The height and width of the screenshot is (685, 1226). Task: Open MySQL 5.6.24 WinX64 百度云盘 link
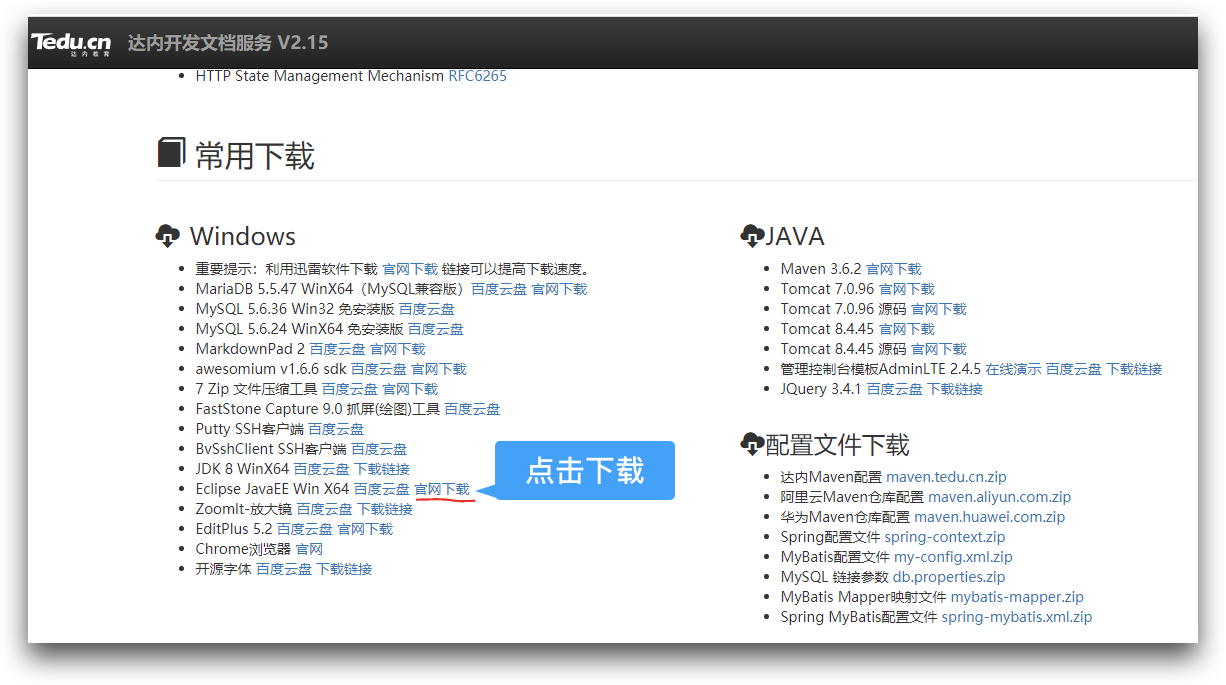(435, 329)
